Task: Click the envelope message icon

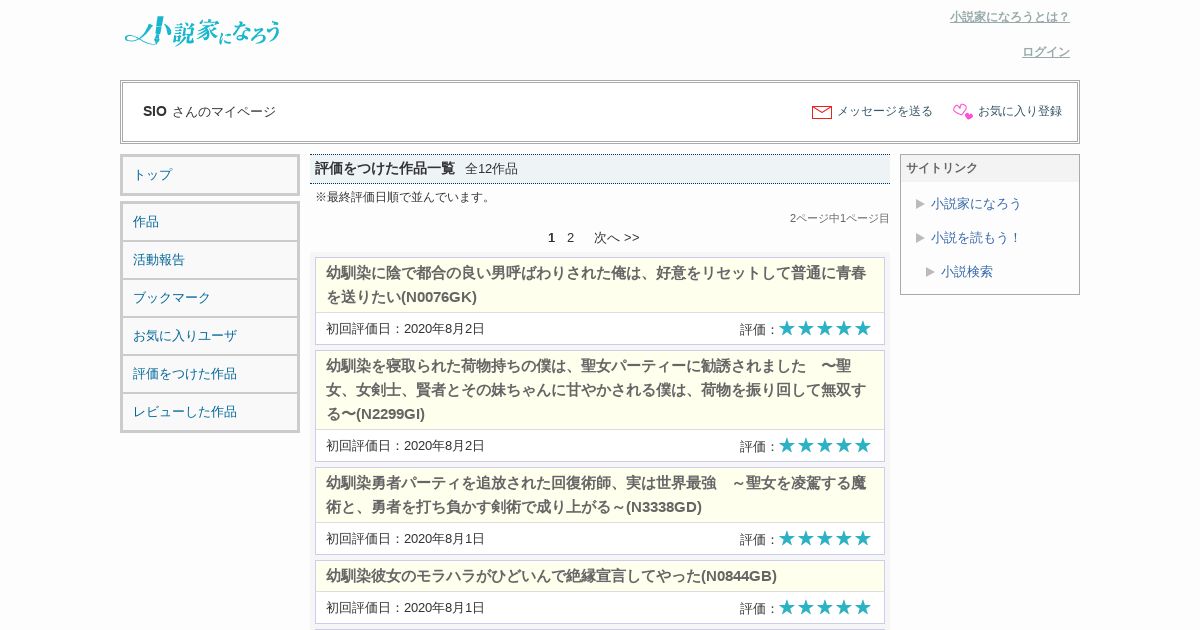Action: point(822,112)
